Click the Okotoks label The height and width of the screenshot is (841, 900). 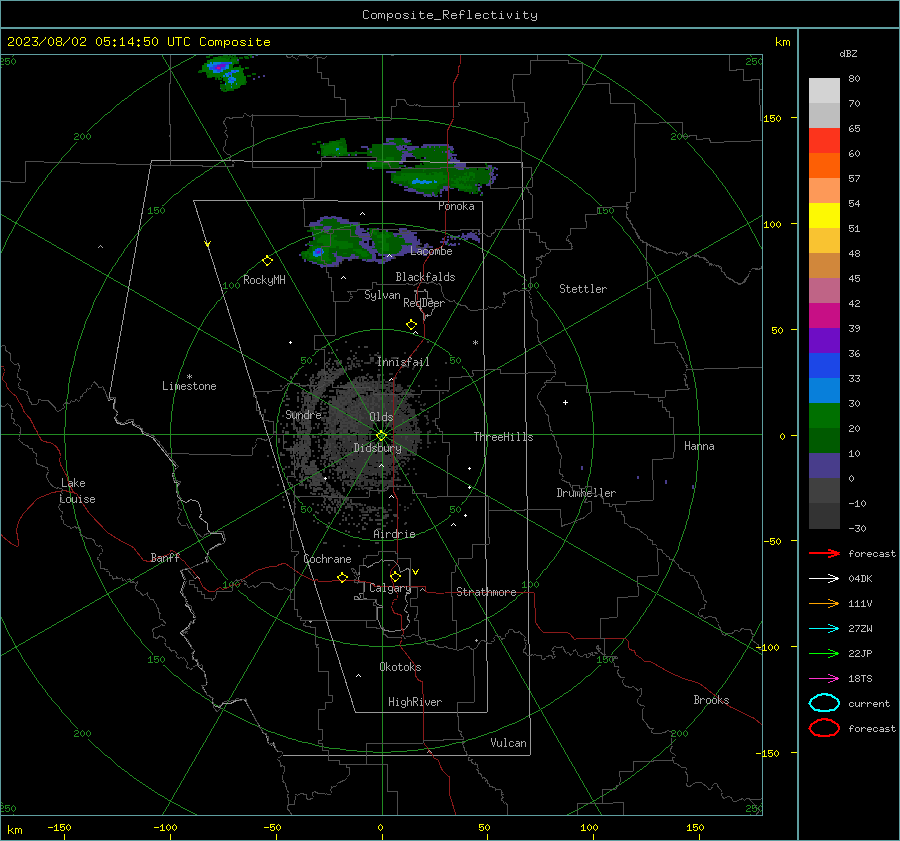point(400,667)
